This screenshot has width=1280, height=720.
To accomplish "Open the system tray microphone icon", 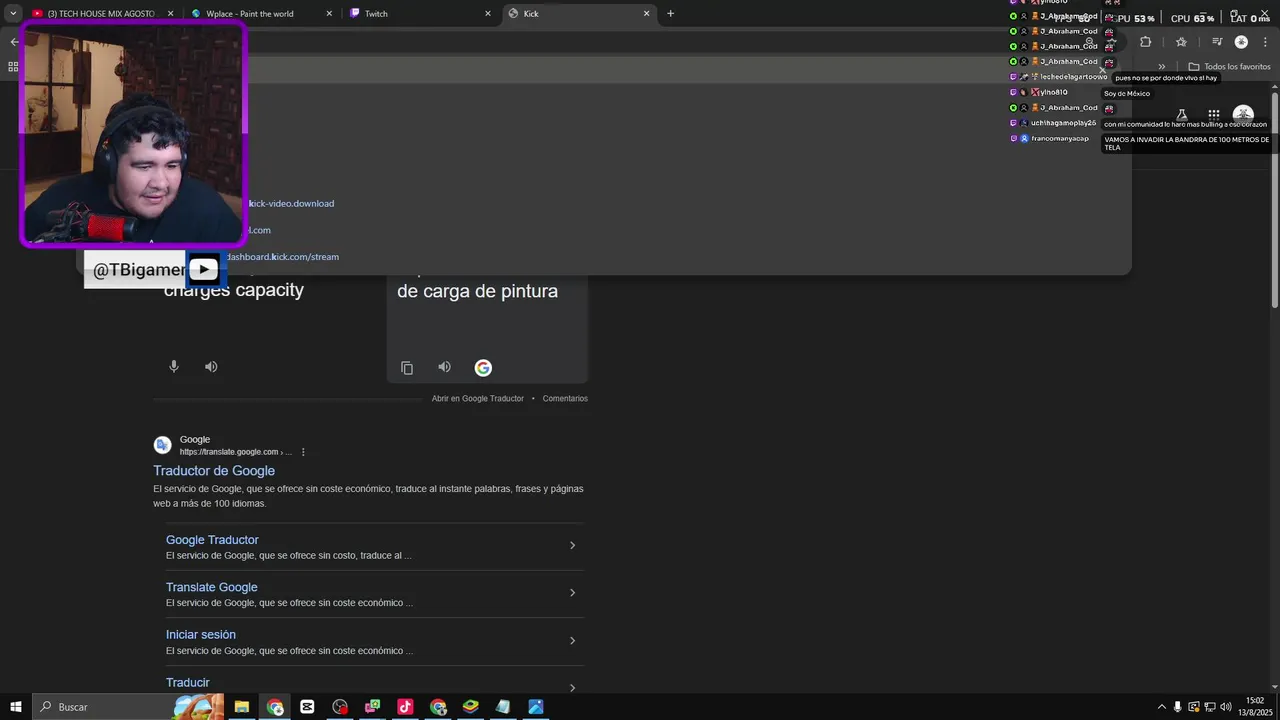I will 1177,707.
